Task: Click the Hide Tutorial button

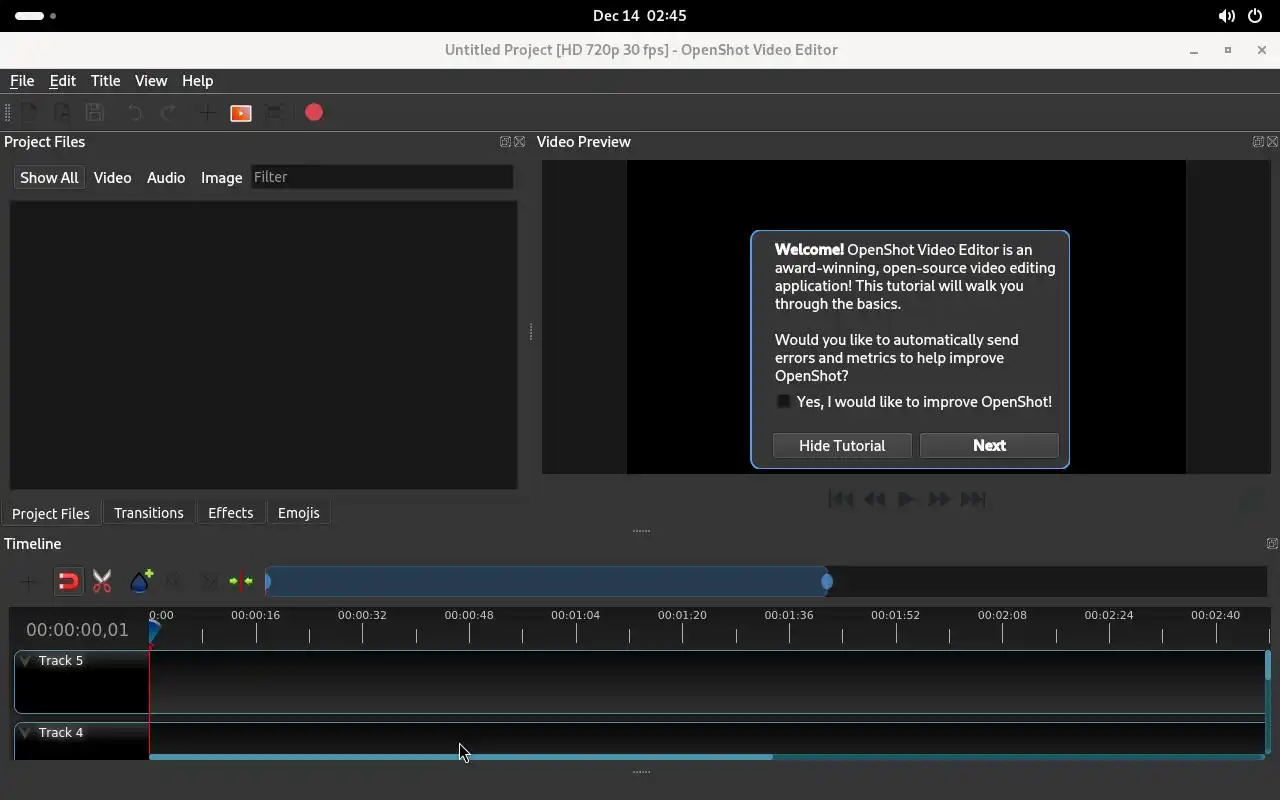Action: [842, 446]
